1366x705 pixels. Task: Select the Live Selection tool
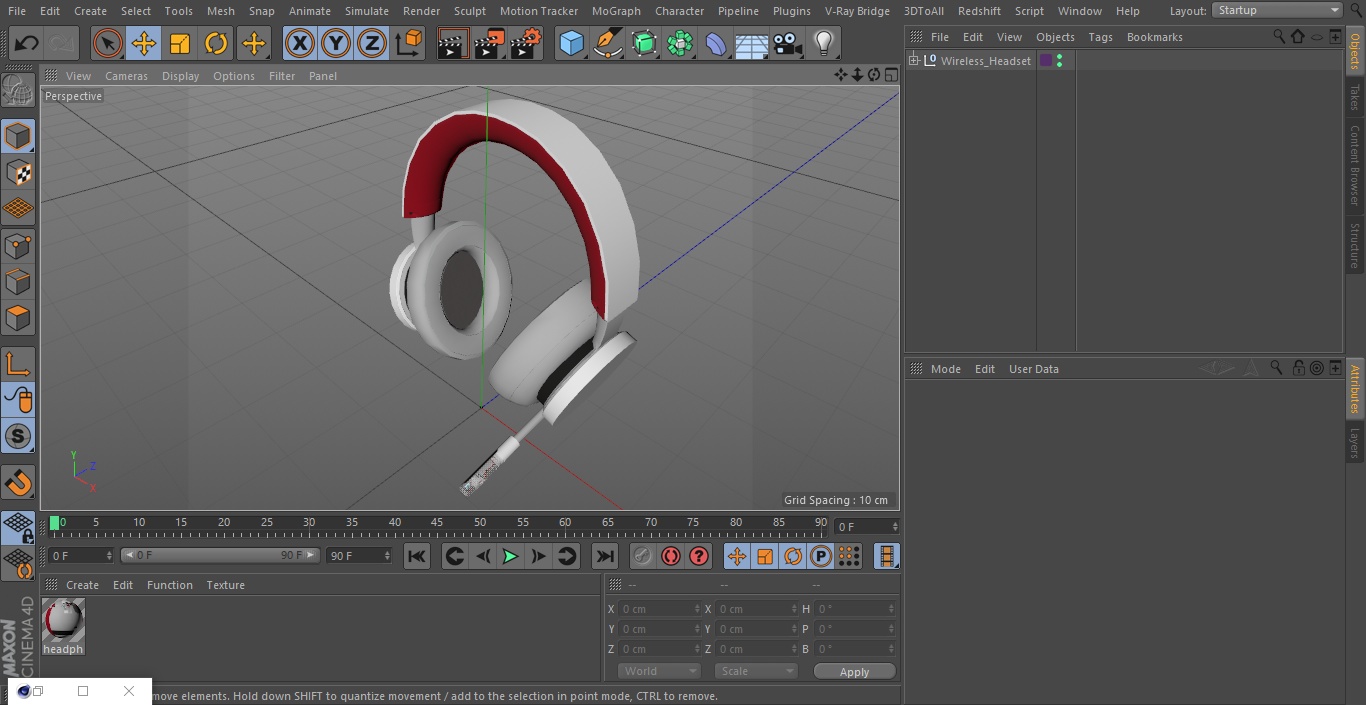(108, 43)
